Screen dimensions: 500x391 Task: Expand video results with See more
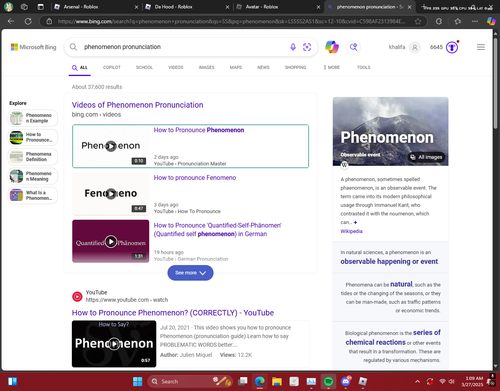[190, 273]
